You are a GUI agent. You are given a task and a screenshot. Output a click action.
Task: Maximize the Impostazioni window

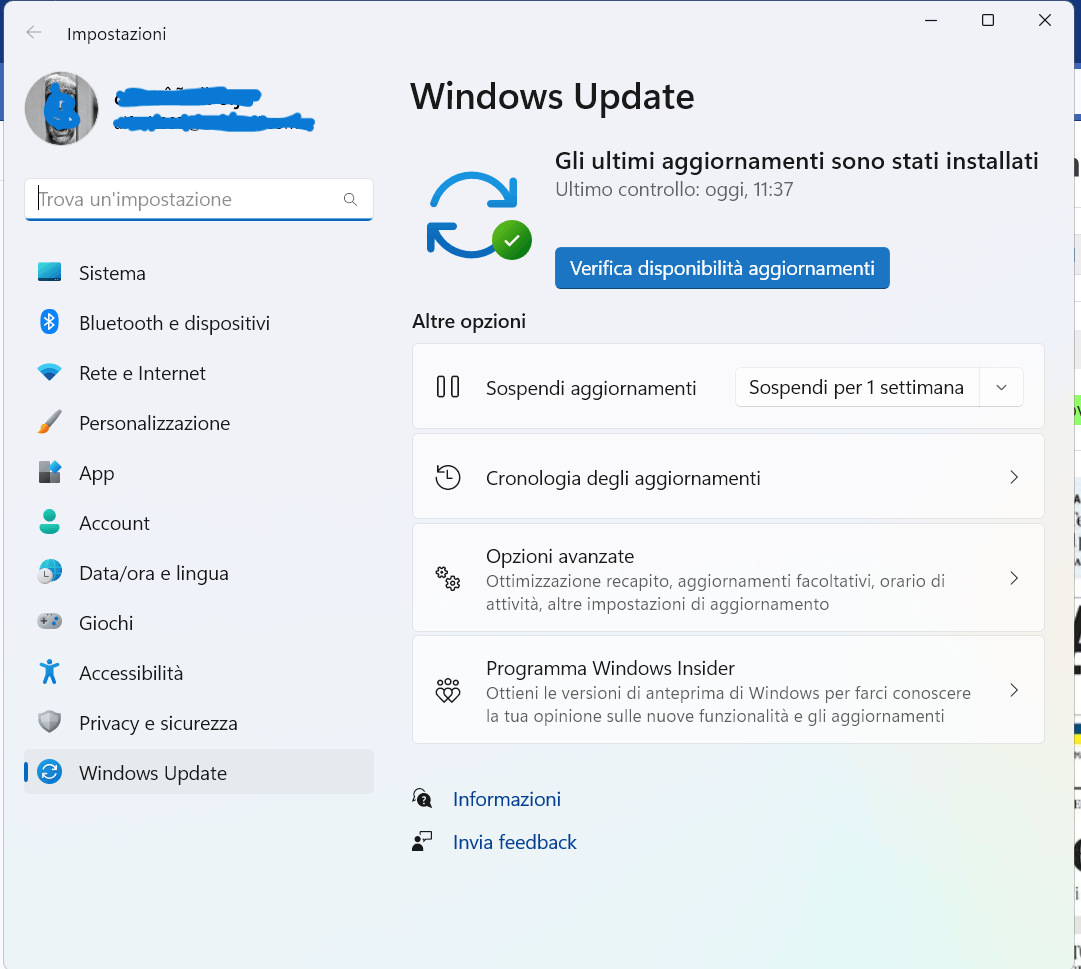(988, 20)
